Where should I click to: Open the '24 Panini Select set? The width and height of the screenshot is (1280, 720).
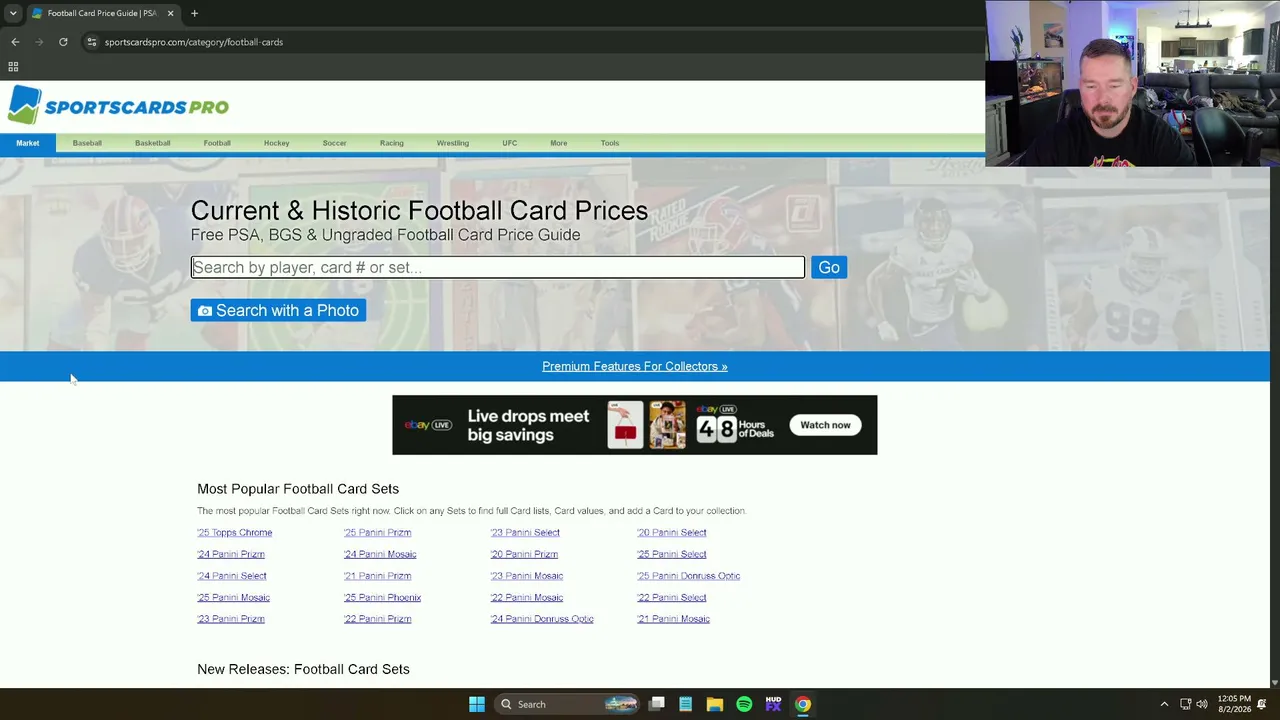coord(232,576)
